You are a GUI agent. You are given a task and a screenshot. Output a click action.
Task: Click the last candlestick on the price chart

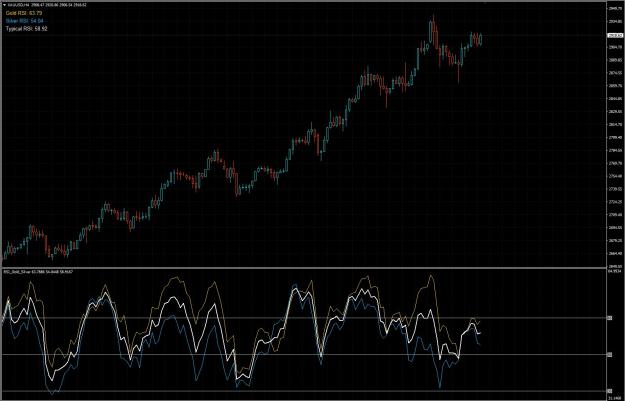pos(481,39)
